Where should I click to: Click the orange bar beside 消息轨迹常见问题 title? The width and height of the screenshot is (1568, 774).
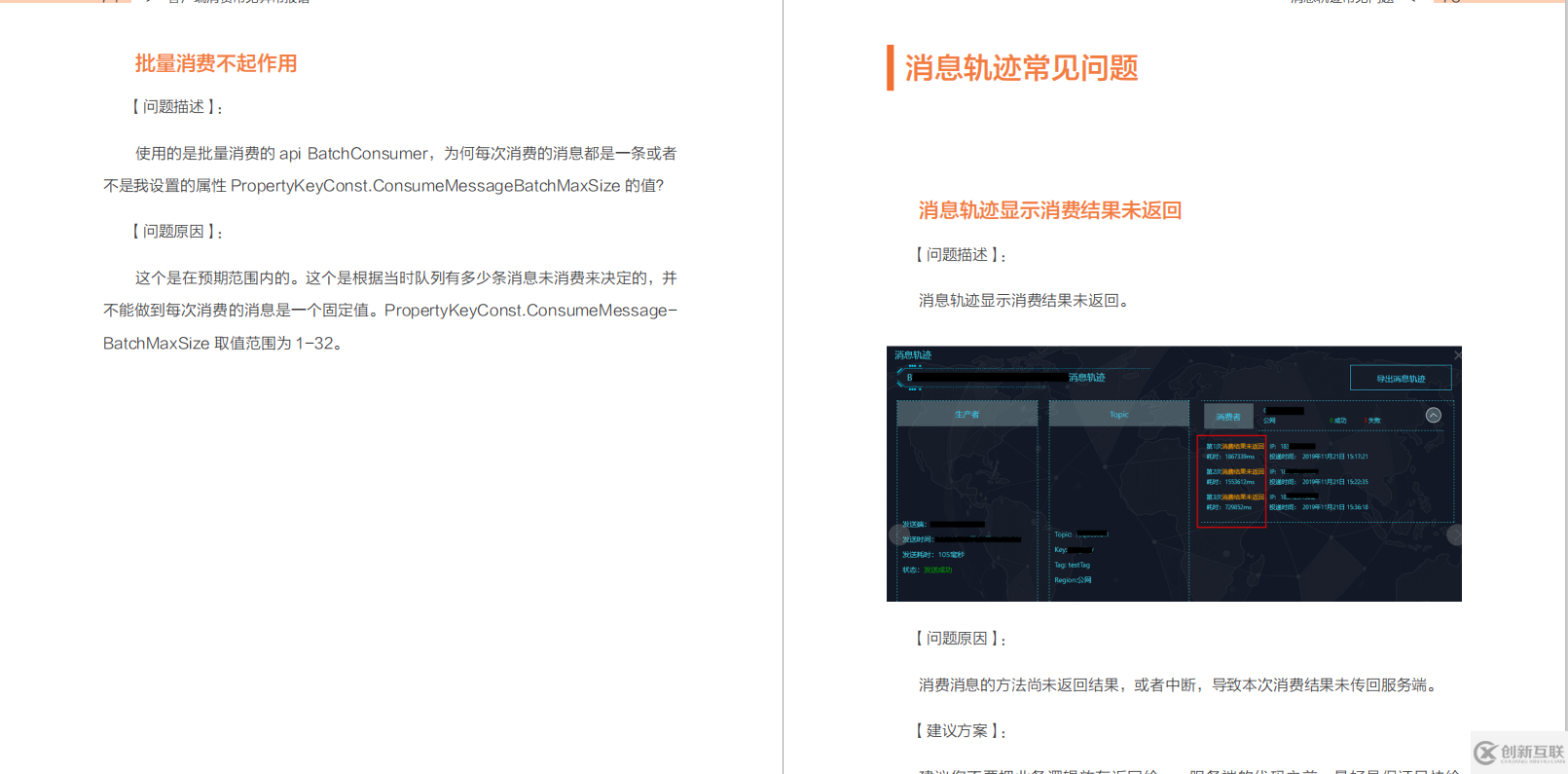[890, 67]
